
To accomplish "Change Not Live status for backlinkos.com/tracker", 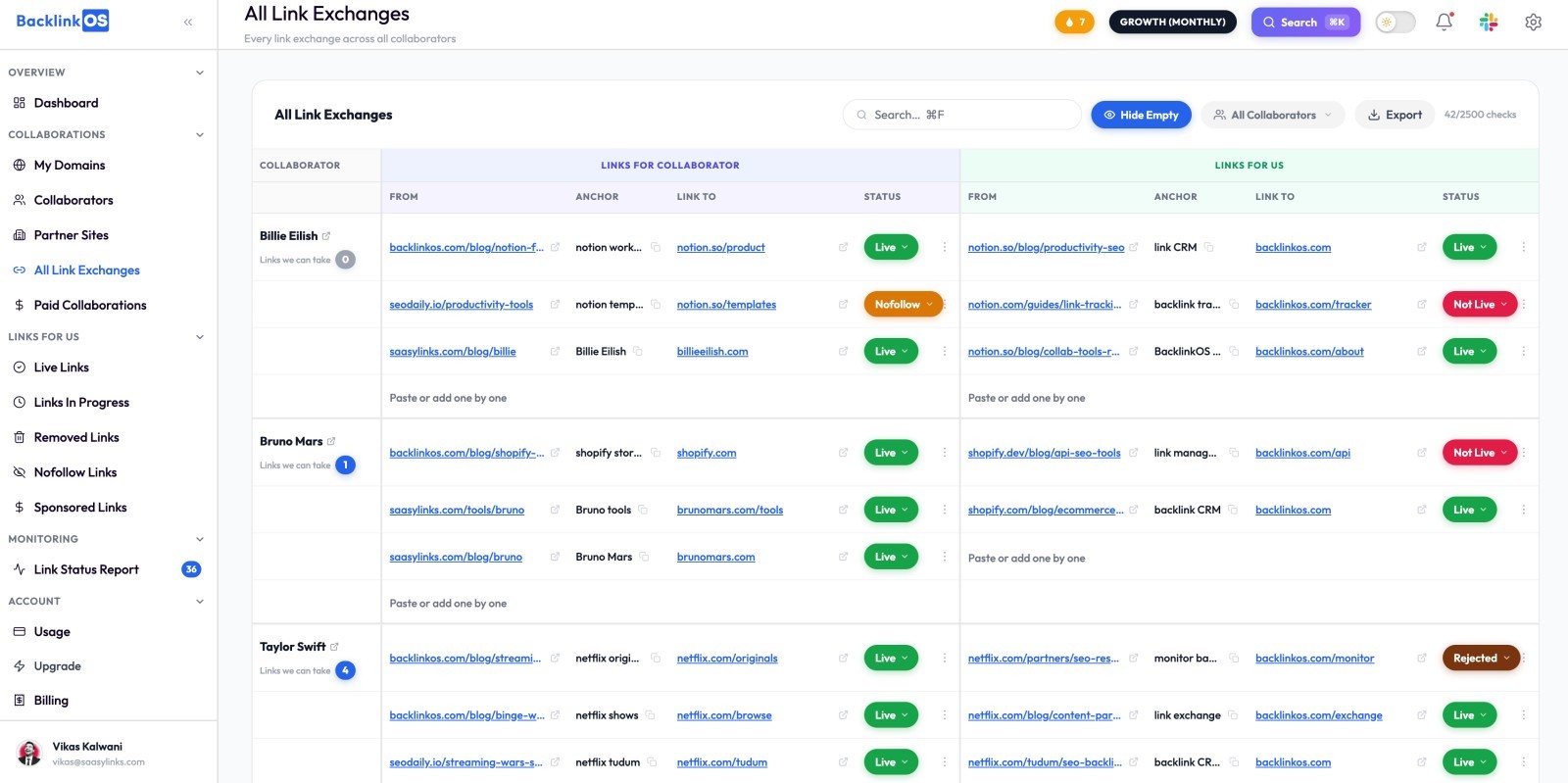I will 1480,305.
